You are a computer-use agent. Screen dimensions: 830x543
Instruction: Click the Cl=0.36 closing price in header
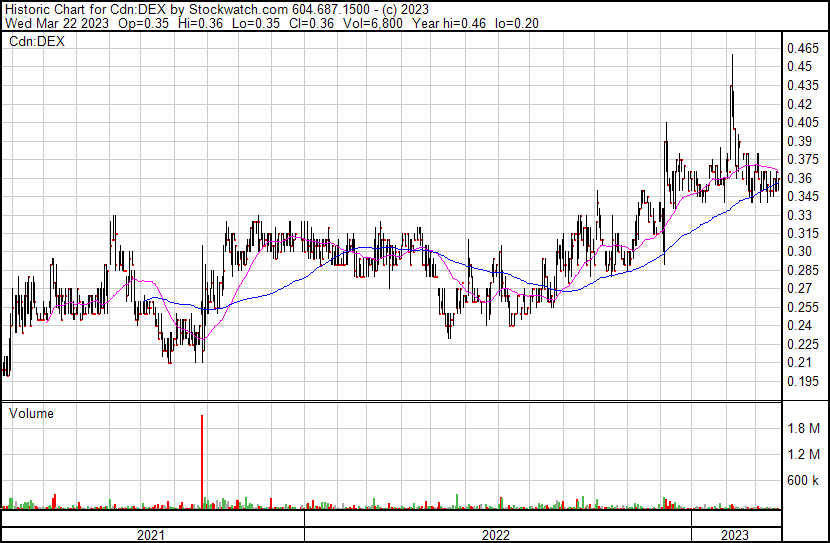(303, 24)
